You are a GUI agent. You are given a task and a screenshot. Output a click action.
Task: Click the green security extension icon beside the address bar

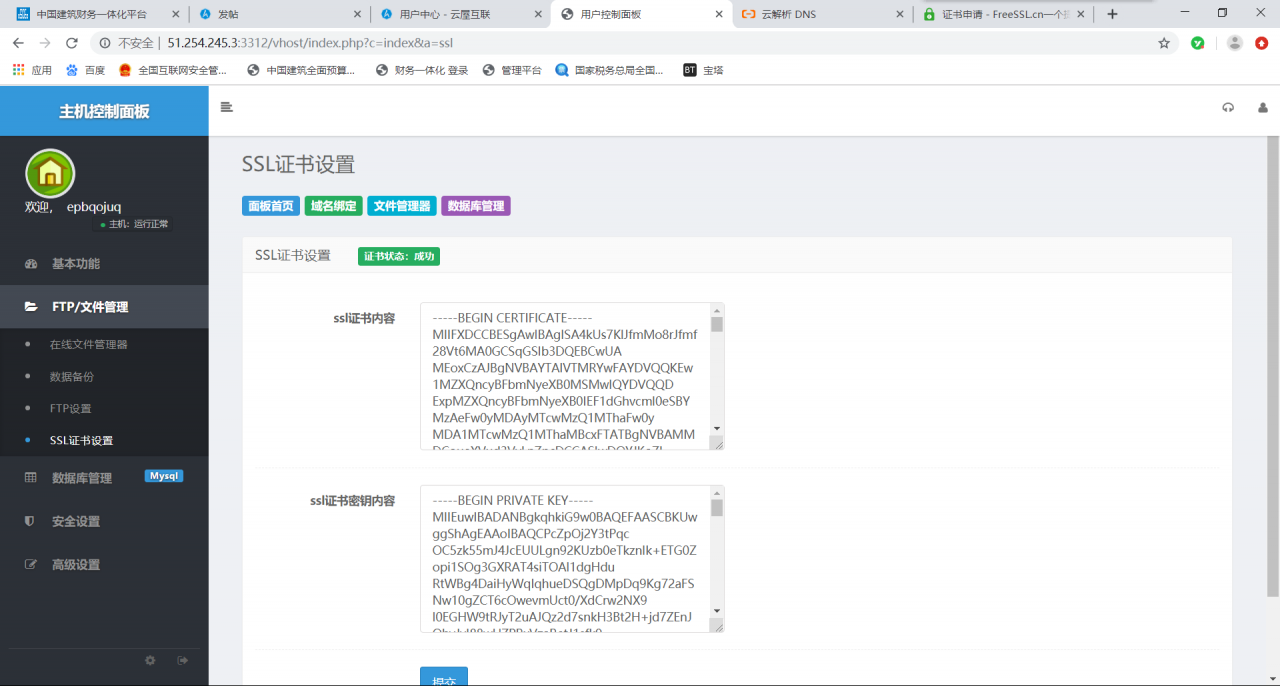(x=1196, y=43)
